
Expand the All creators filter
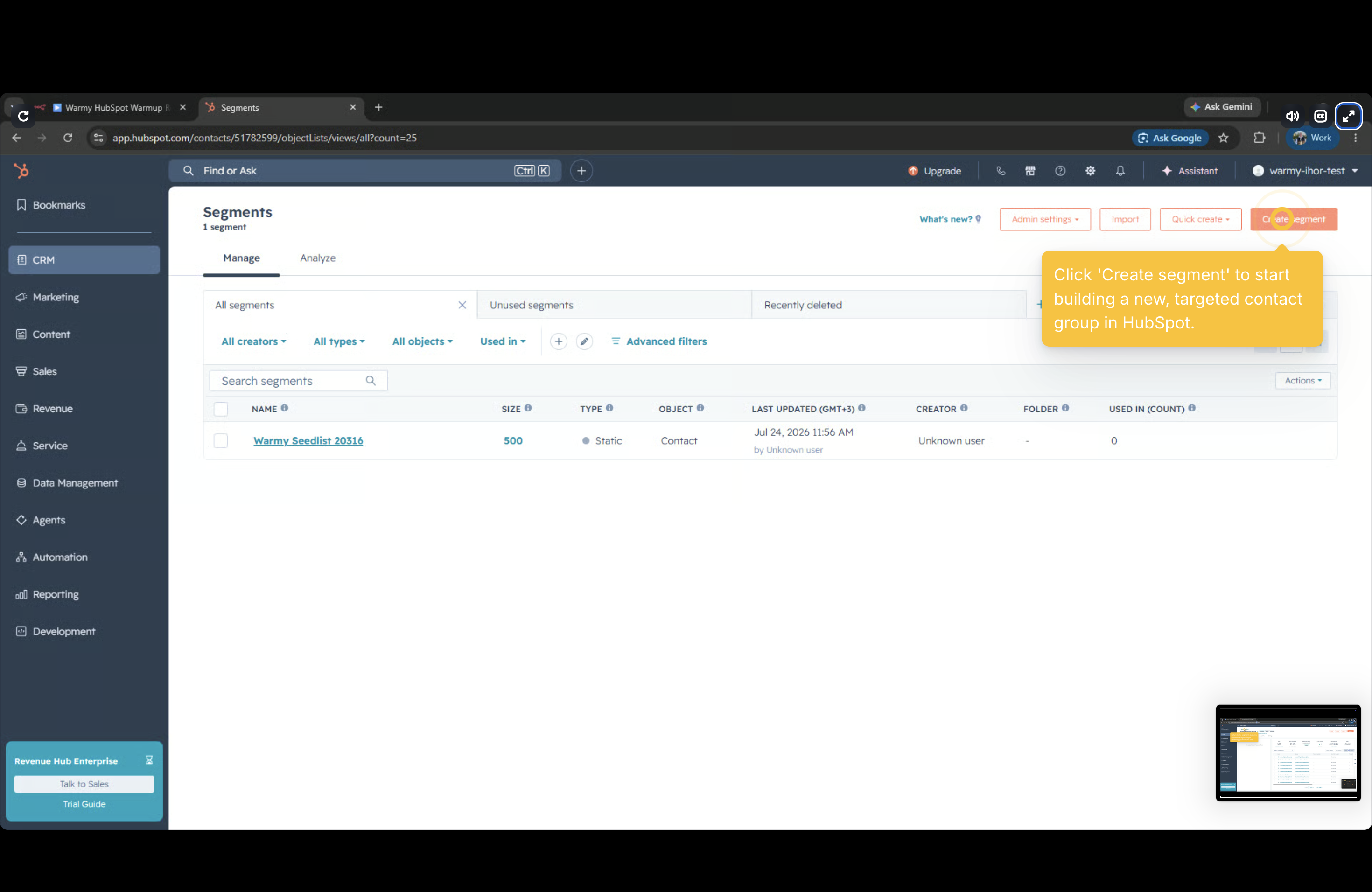coord(254,341)
